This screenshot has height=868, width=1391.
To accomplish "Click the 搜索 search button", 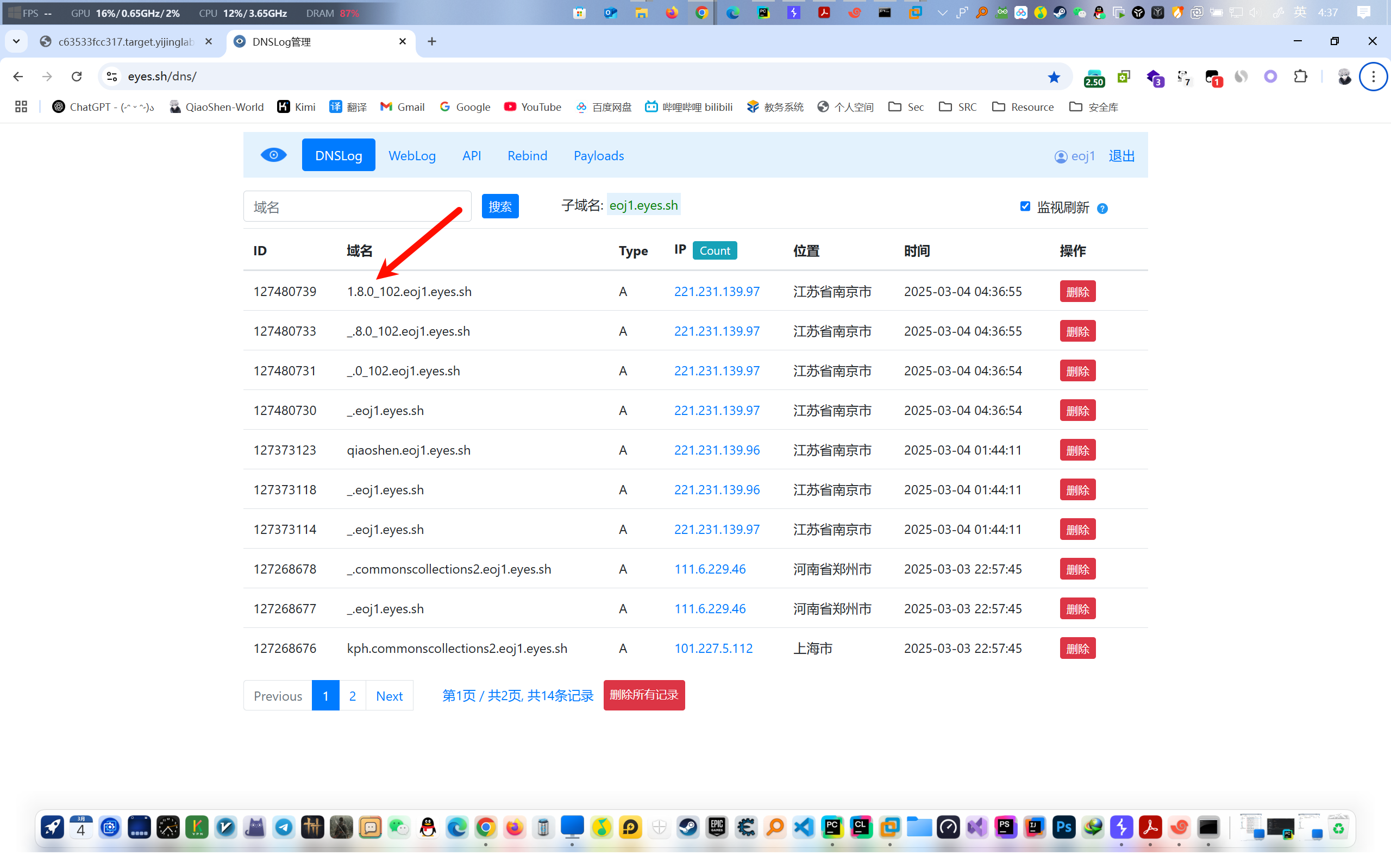I will pos(499,206).
